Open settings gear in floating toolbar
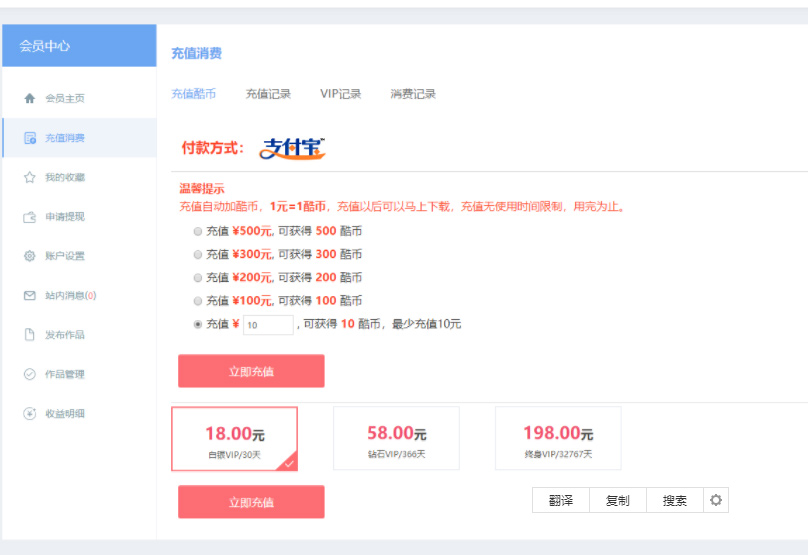 [716, 500]
